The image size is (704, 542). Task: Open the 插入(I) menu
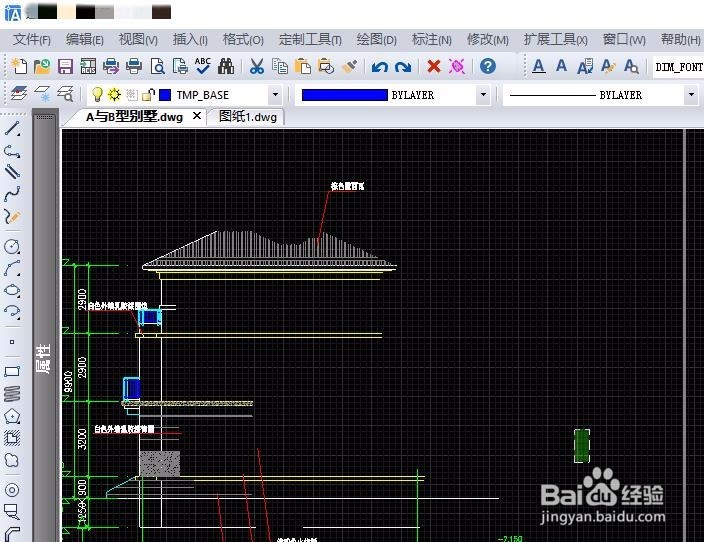tap(190, 40)
